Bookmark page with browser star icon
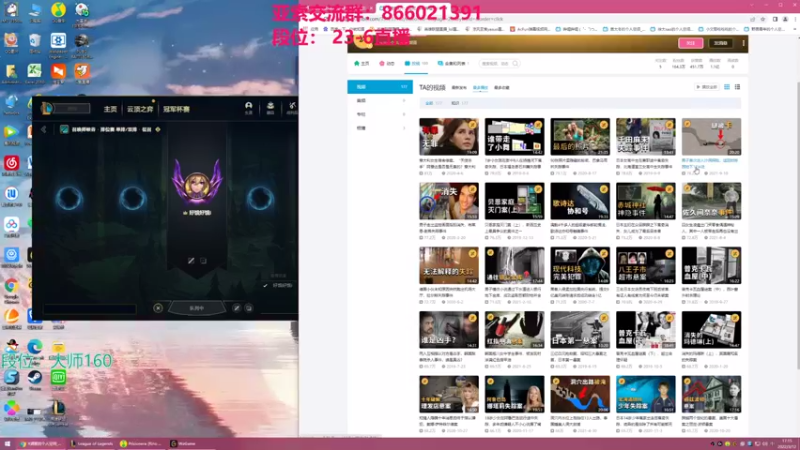Screen dimensions: 800x450 763,19
